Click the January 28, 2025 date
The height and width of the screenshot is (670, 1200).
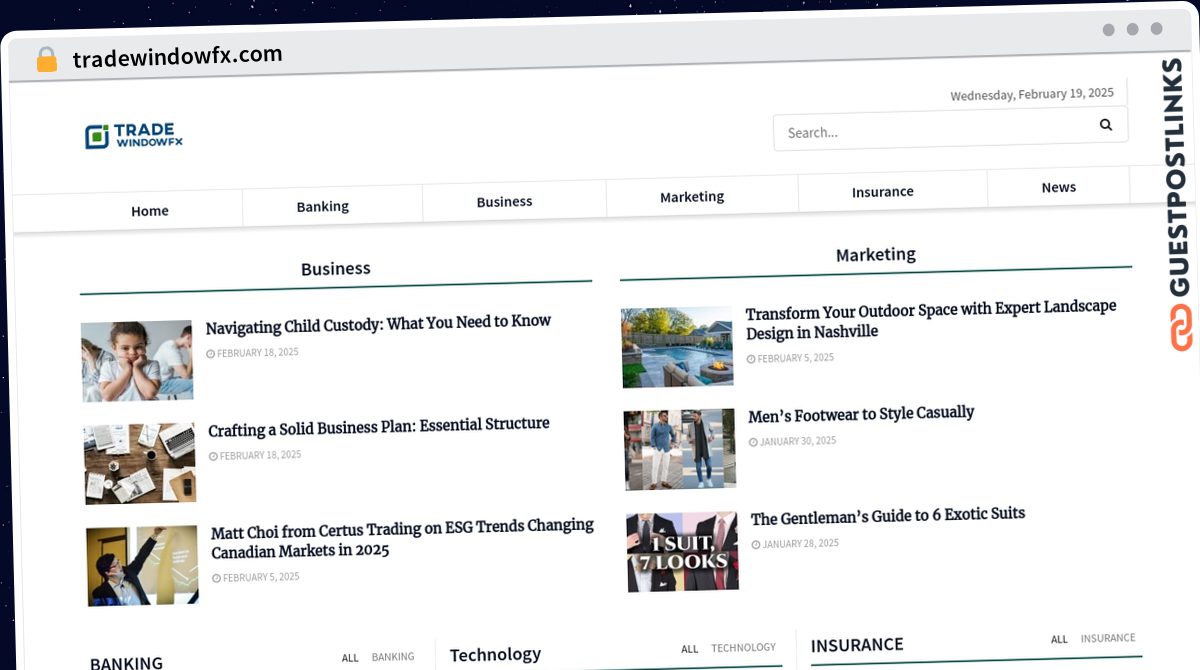[x=796, y=544]
